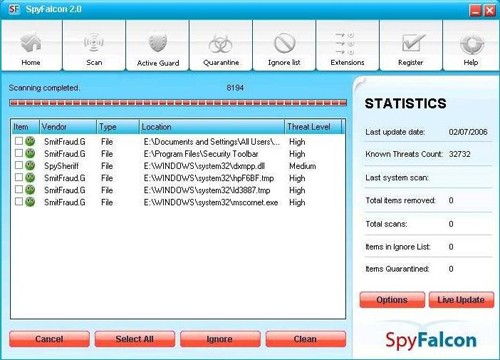The image size is (500, 360).
Task: Check the Documents and Settings threat checkbox
Action: pyautogui.click(x=19, y=141)
